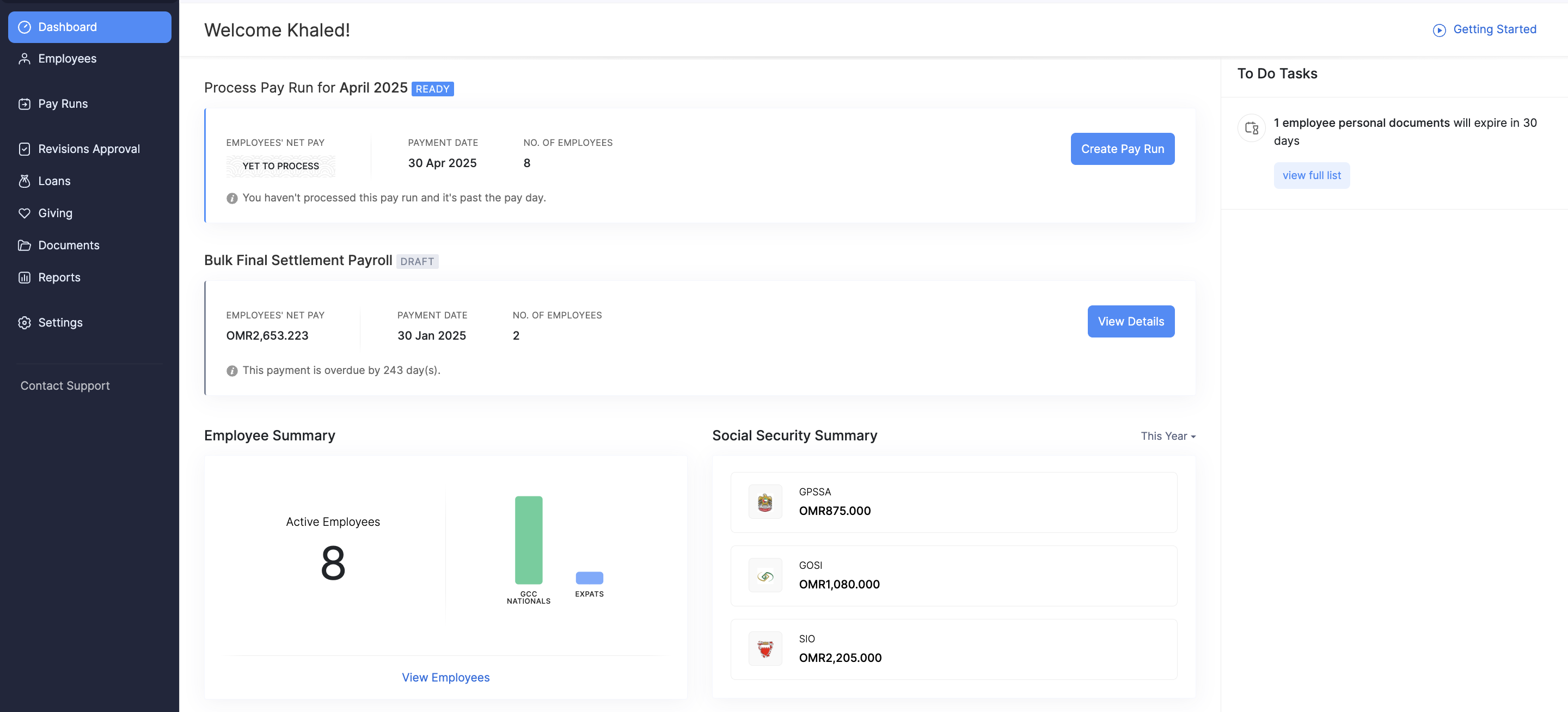This screenshot has width=1568, height=712.
Task: Open the view full list link
Action: pyautogui.click(x=1311, y=176)
